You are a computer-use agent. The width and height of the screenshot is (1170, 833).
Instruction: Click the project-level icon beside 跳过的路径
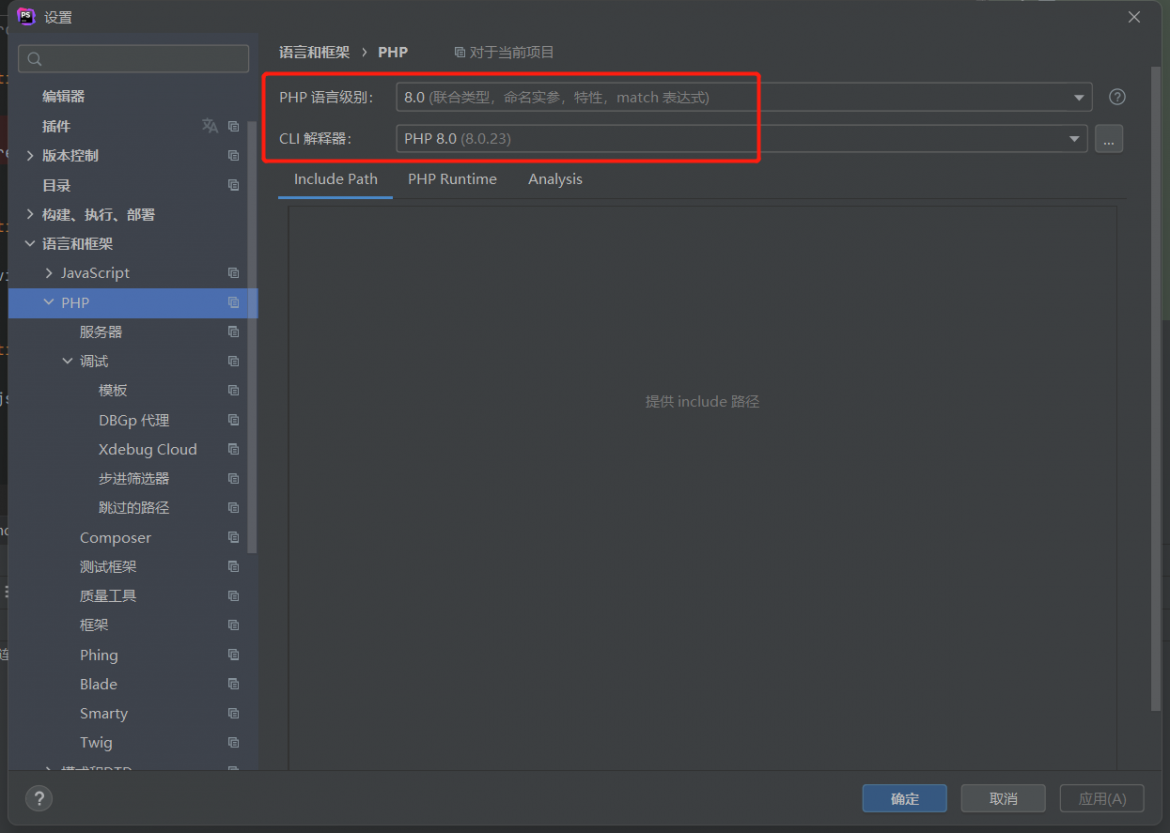tap(234, 508)
